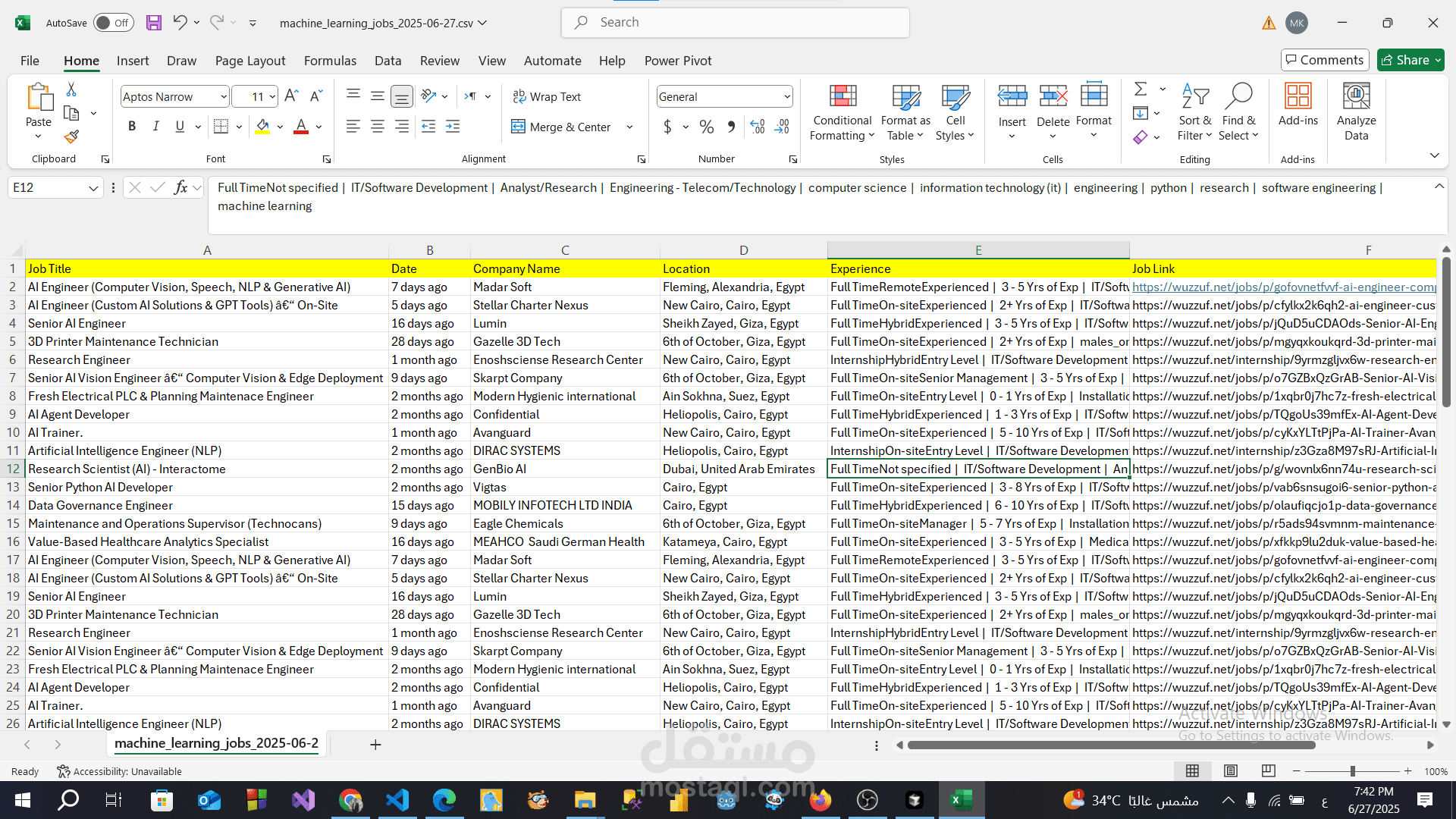Toggle the Merge & Center button

(x=561, y=127)
